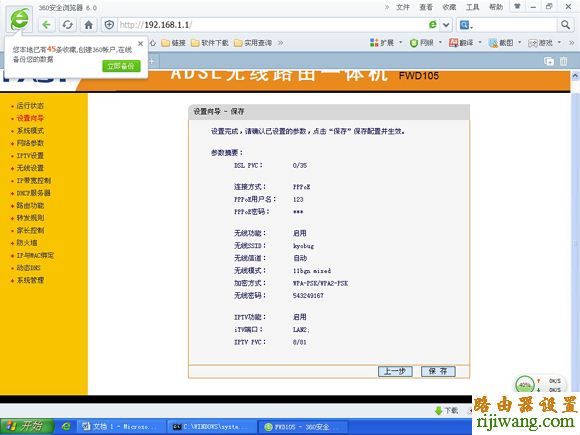The height and width of the screenshot is (435, 580).
Task: Launch the browser from quick launch e icon
Action: coord(66,426)
